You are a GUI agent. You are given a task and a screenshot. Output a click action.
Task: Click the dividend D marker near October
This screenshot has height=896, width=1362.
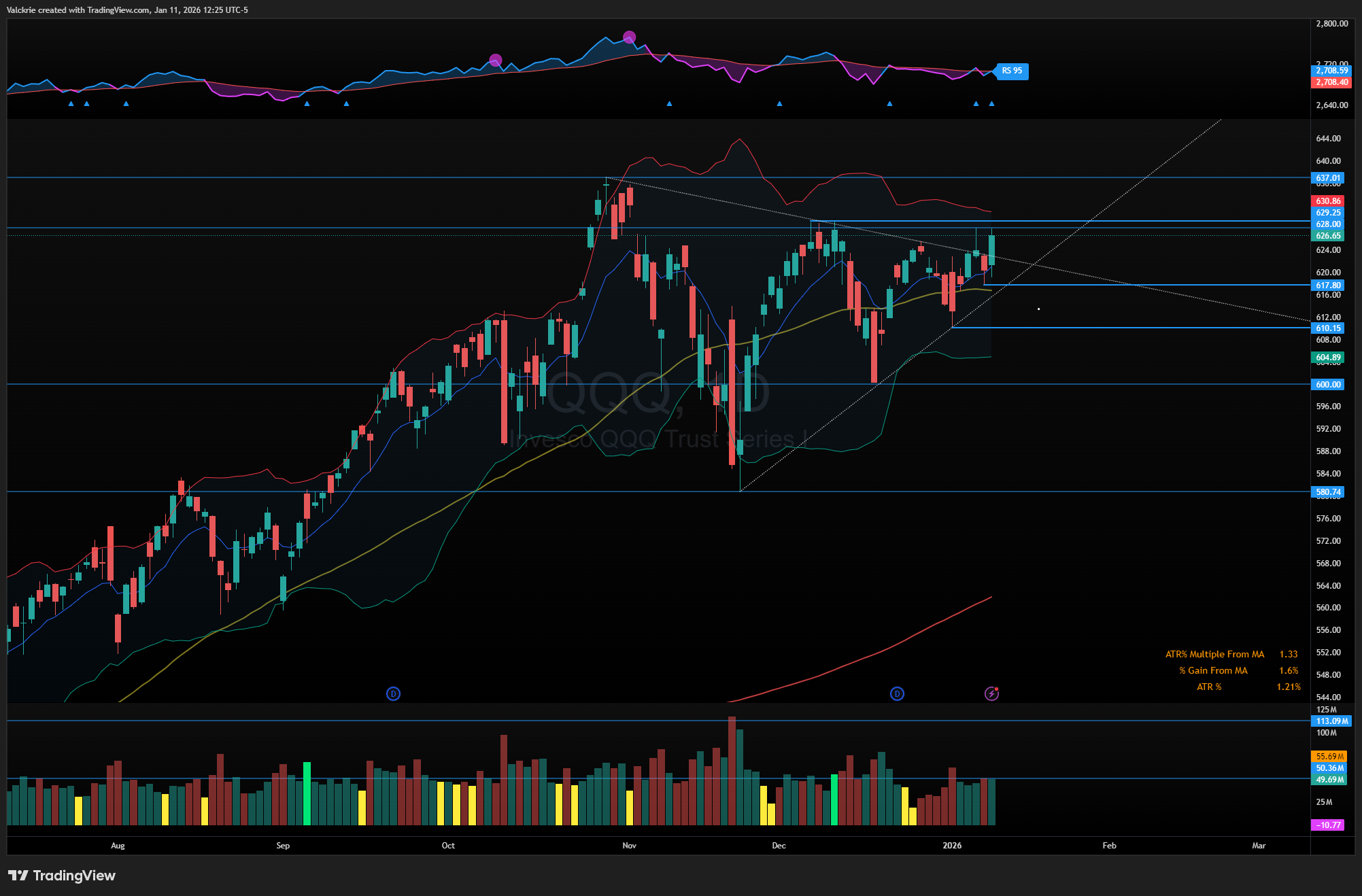(393, 693)
